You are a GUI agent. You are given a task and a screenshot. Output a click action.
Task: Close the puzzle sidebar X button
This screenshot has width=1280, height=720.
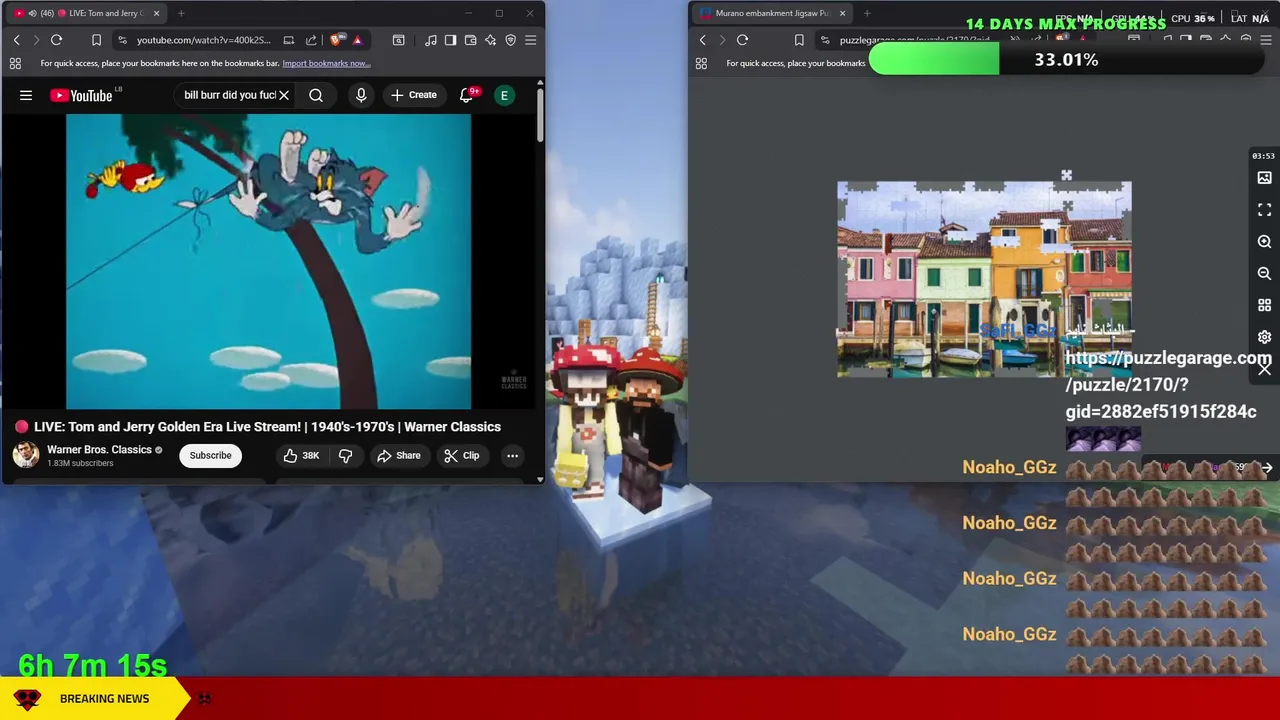[x=1264, y=369]
